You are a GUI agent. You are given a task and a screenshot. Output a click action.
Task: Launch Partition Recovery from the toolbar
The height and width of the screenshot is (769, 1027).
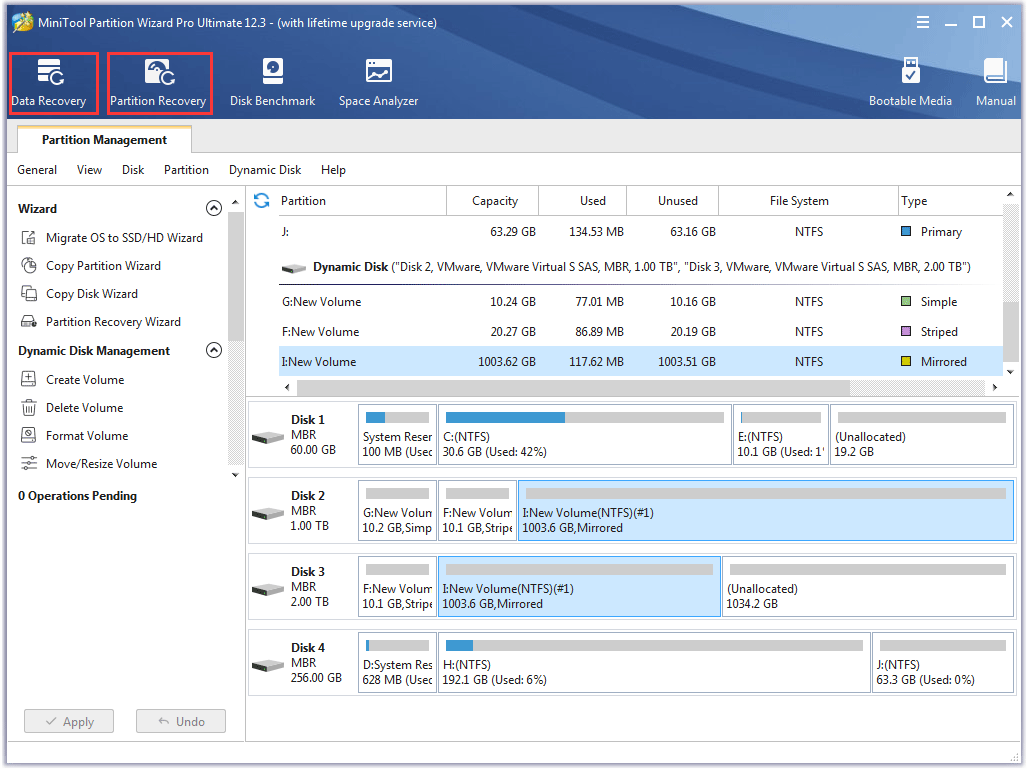[158, 82]
